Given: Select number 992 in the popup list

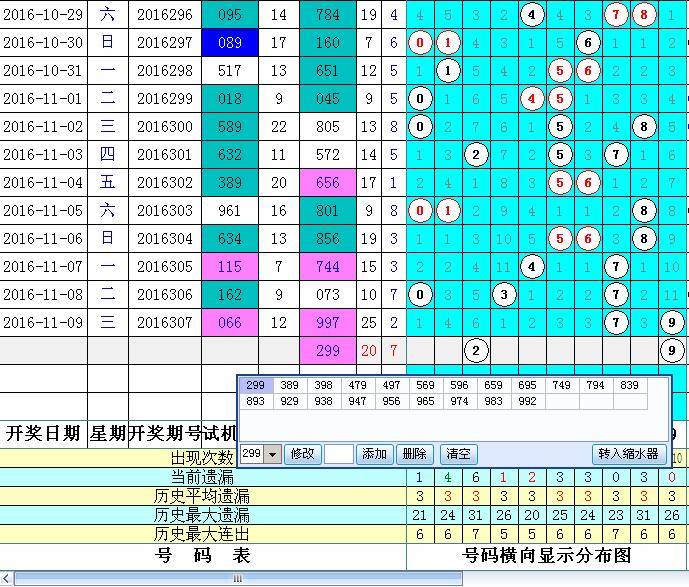Looking at the screenshot, I should [x=527, y=401].
